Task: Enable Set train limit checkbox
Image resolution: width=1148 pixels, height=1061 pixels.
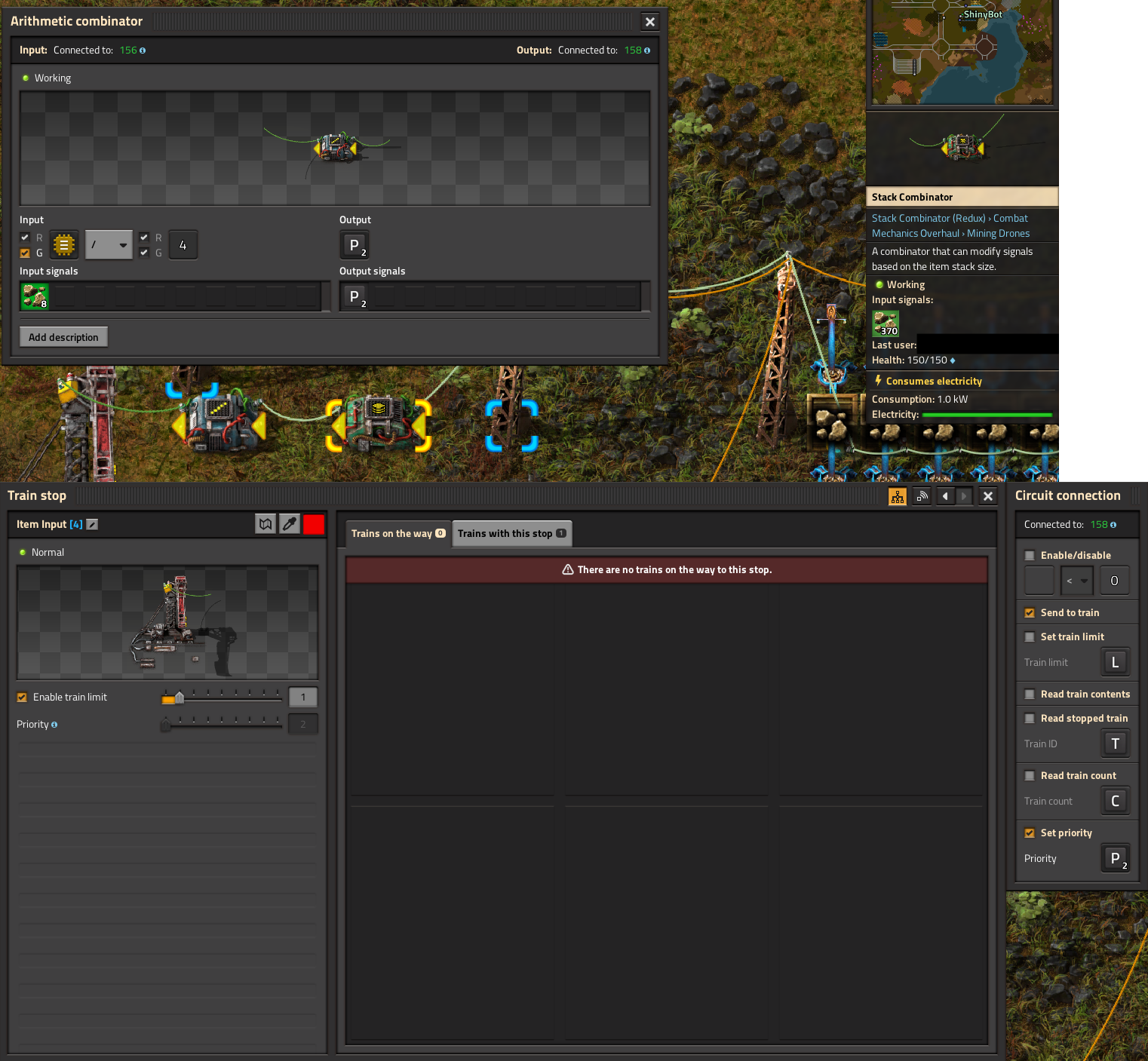Action: [1030, 637]
